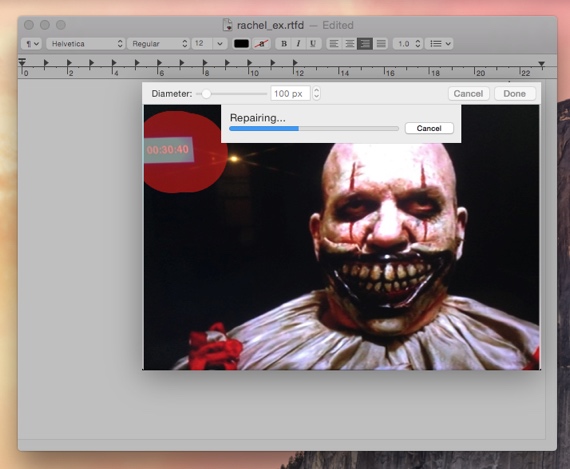The image size is (570, 469).
Task: Open the text background color button
Action: [261, 44]
